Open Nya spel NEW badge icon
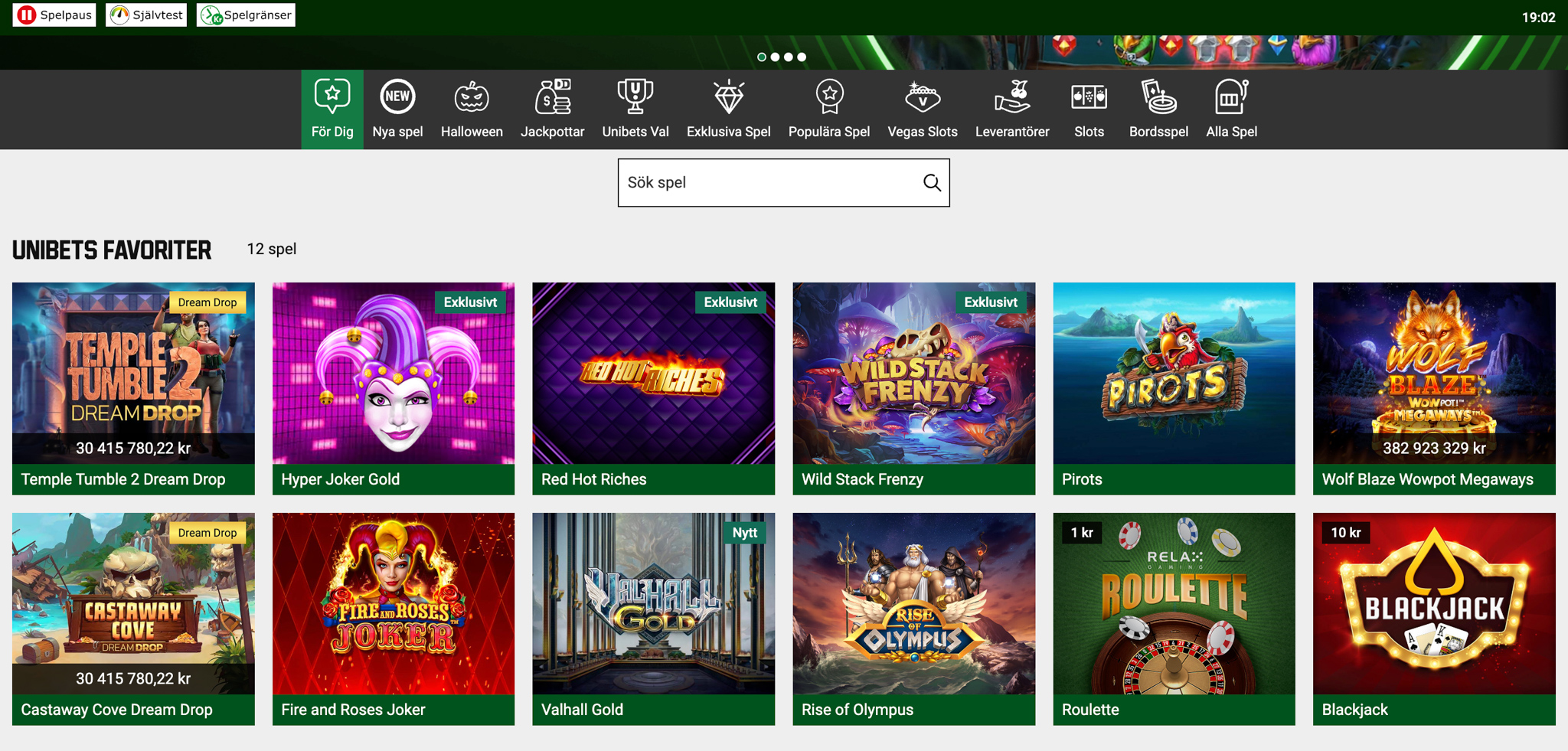The height and width of the screenshot is (751, 1568). (397, 96)
